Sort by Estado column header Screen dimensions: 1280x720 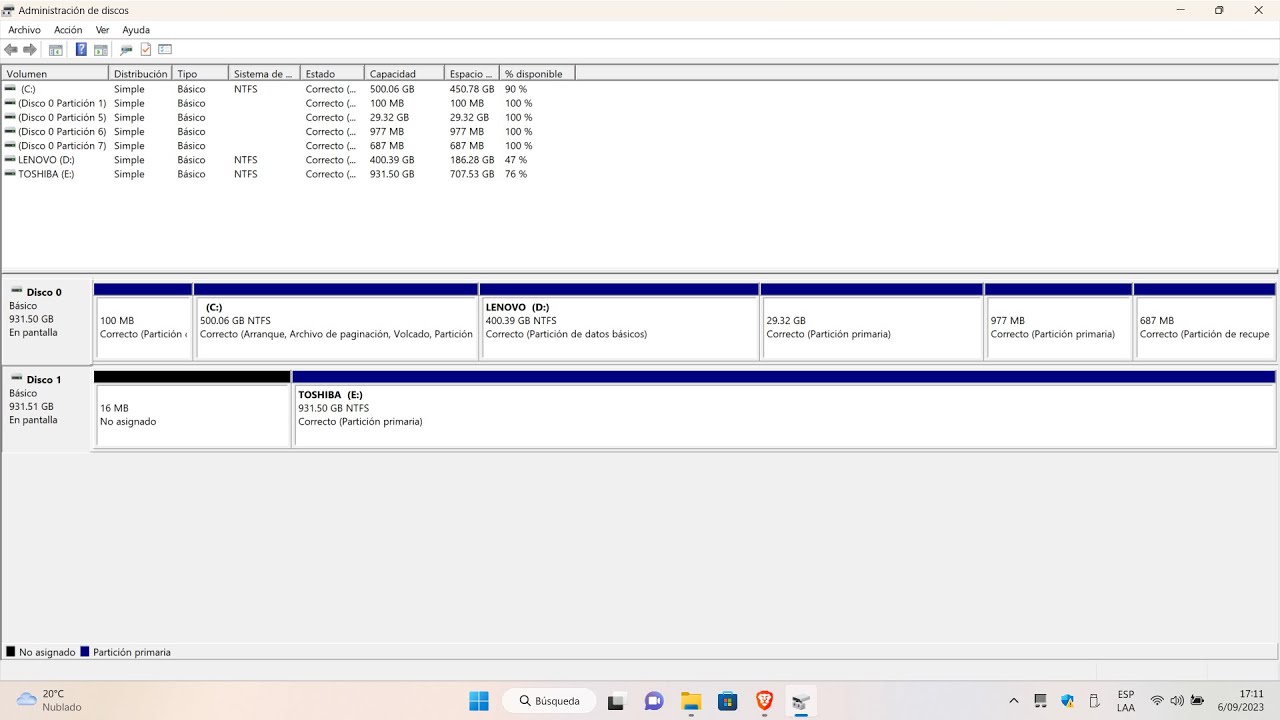[332, 74]
